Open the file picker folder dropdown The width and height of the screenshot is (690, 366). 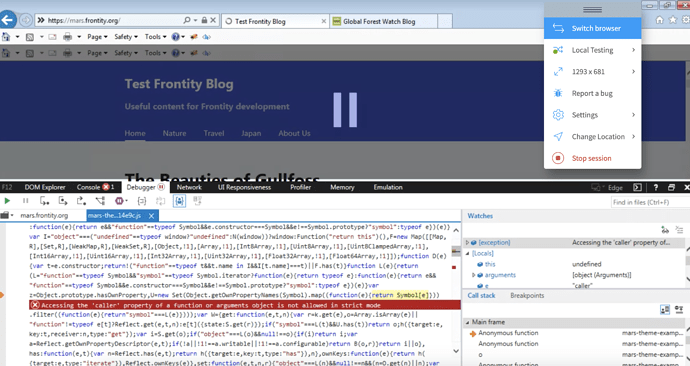(x=7, y=216)
